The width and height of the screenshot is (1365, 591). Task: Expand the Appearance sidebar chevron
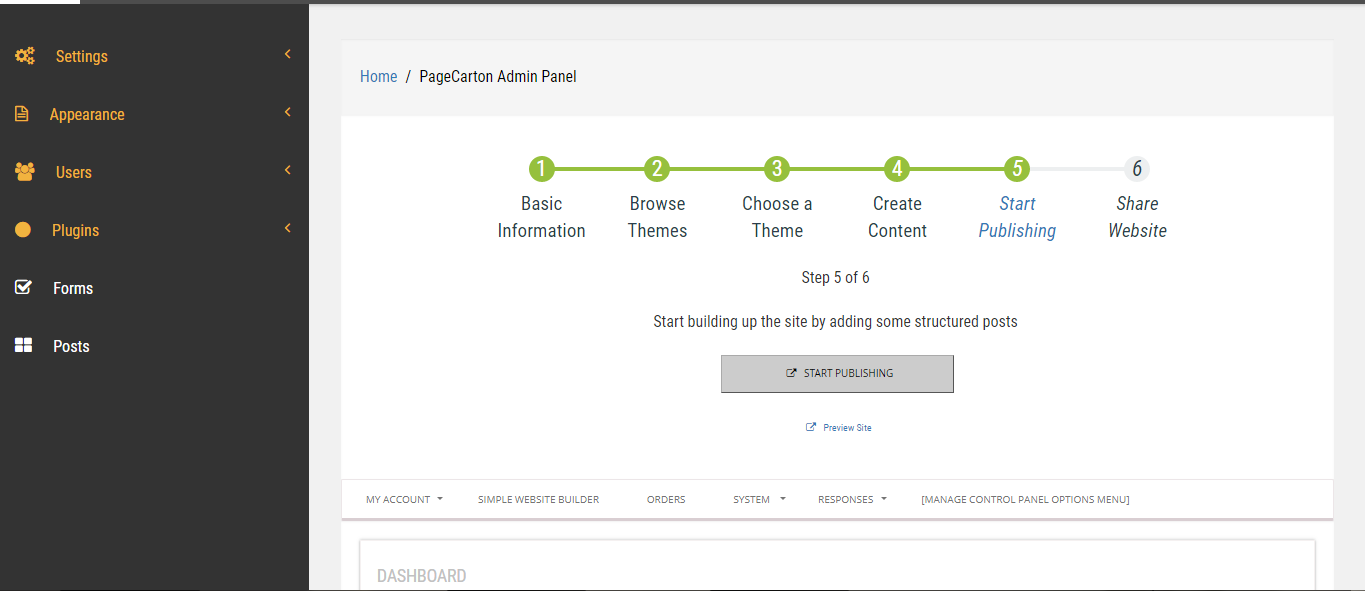point(287,112)
